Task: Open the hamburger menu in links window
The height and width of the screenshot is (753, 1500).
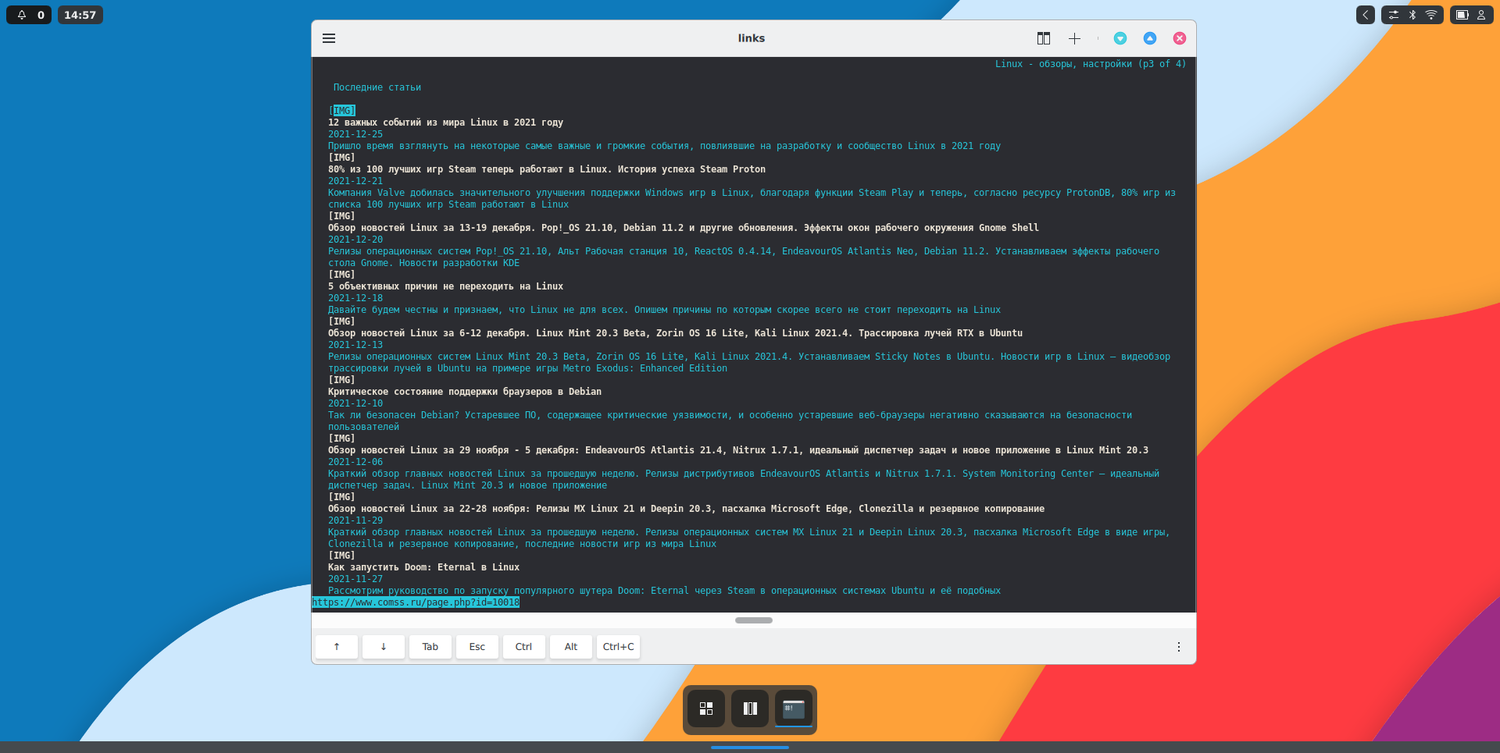Action: [x=329, y=38]
